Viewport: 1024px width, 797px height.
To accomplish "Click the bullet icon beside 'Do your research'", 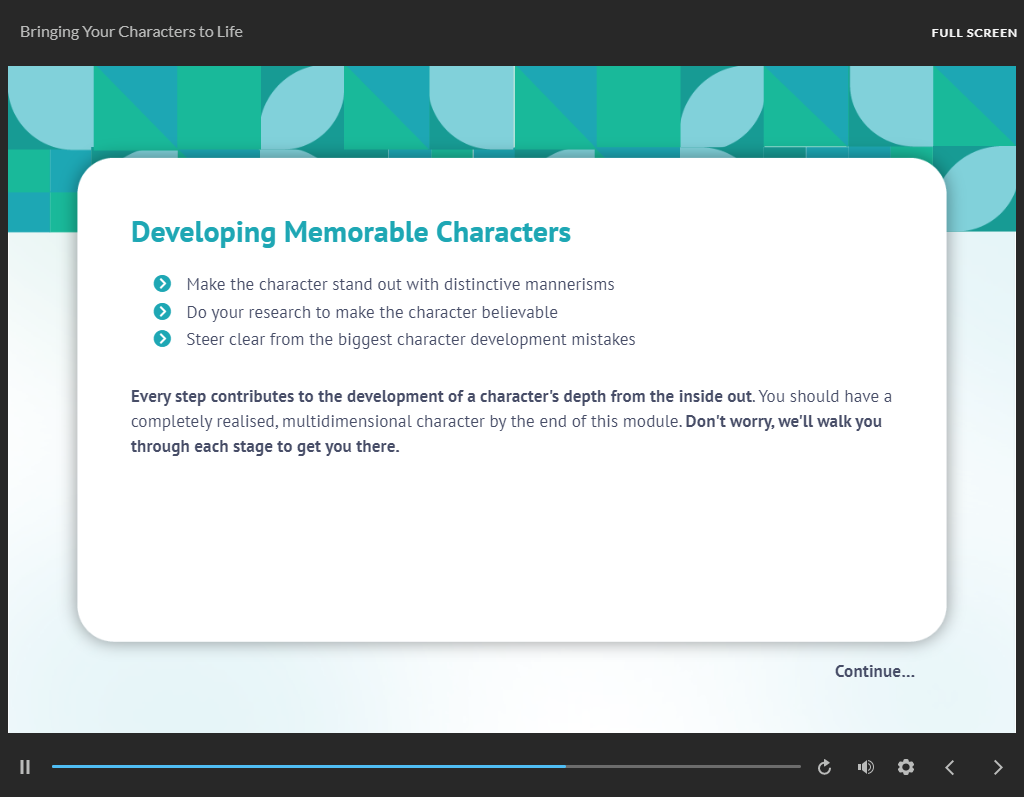I will 163,312.
